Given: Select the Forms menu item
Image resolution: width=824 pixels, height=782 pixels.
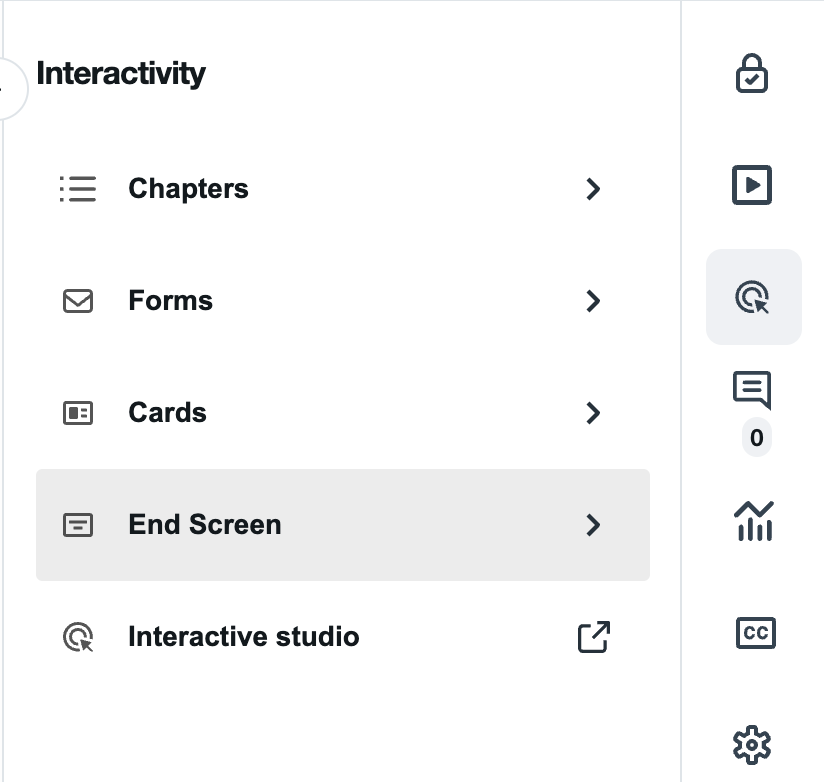Looking at the screenshot, I should point(170,301).
